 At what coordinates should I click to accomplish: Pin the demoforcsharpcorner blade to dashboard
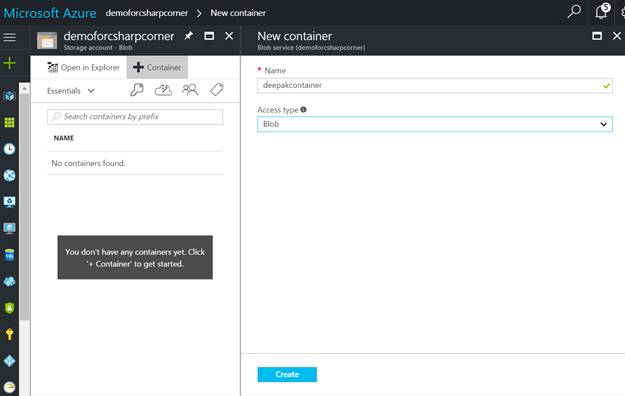click(189, 36)
